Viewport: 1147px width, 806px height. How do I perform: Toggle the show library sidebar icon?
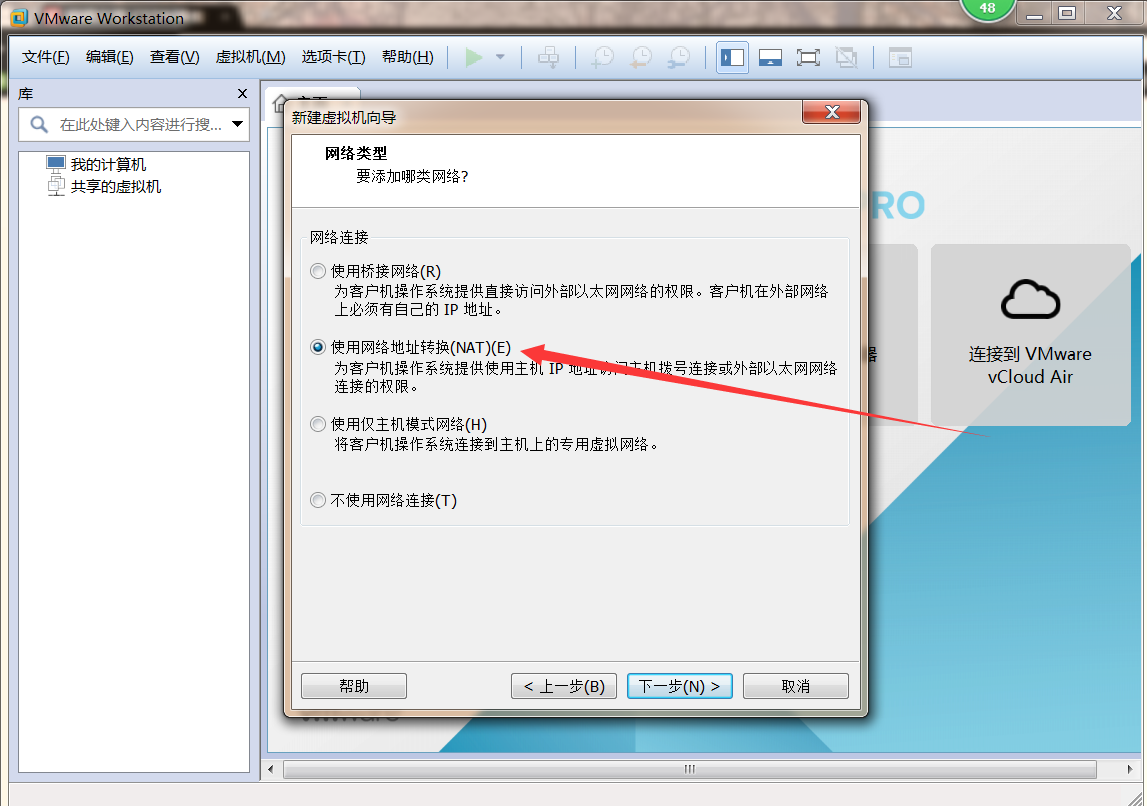(x=732, y=57)
